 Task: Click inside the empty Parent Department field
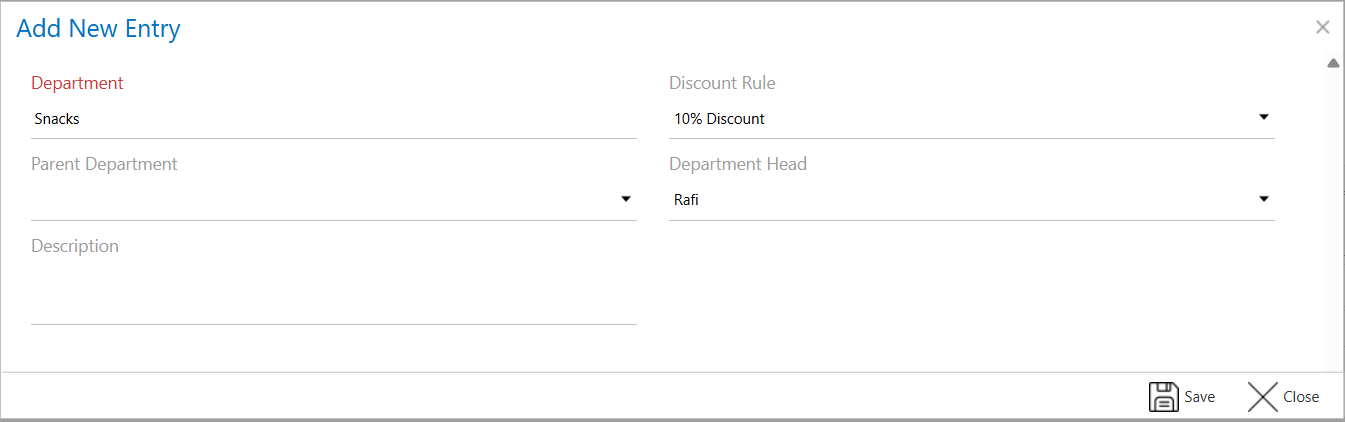(320, 200)
